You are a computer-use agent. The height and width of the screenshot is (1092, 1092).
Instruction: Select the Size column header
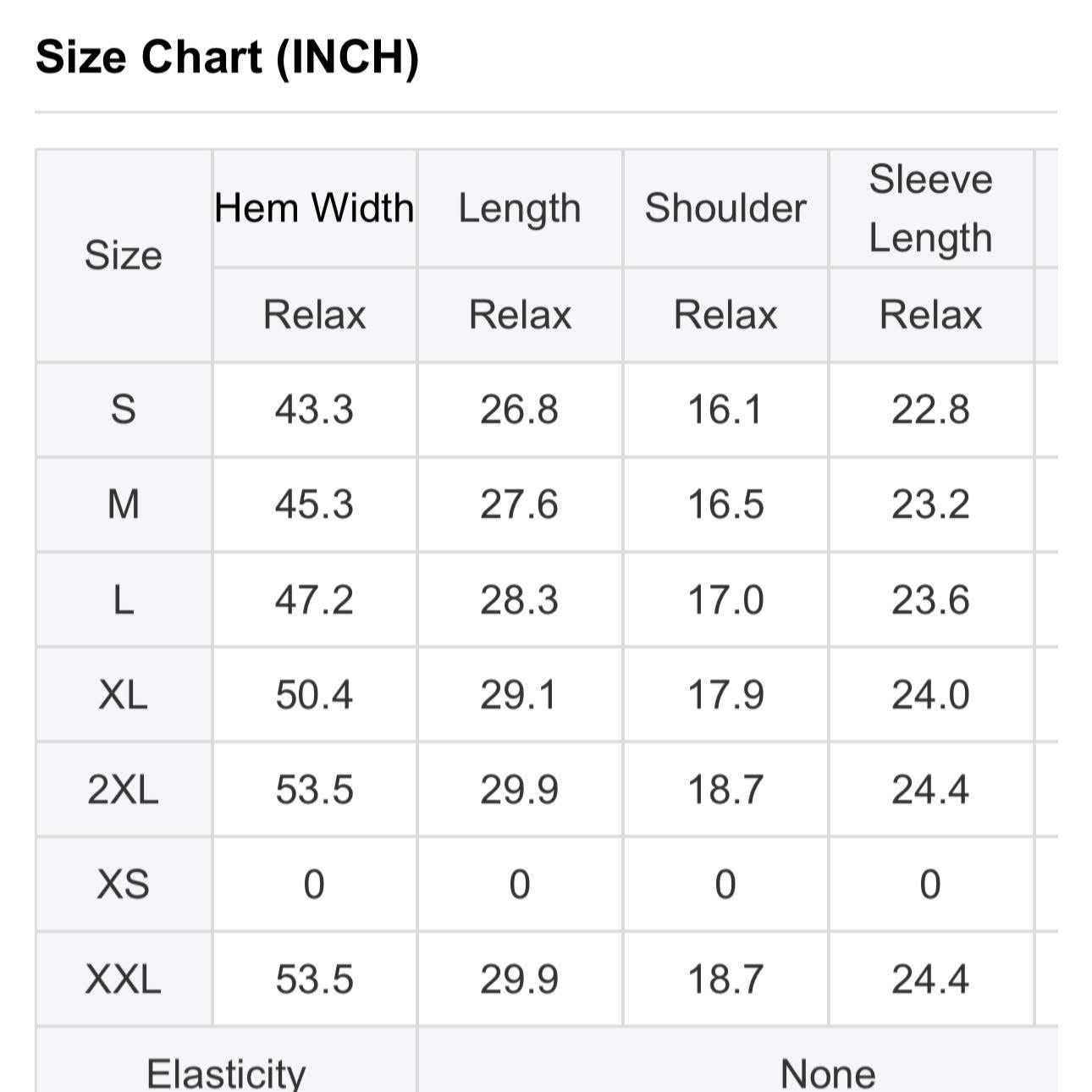(124, 255)
